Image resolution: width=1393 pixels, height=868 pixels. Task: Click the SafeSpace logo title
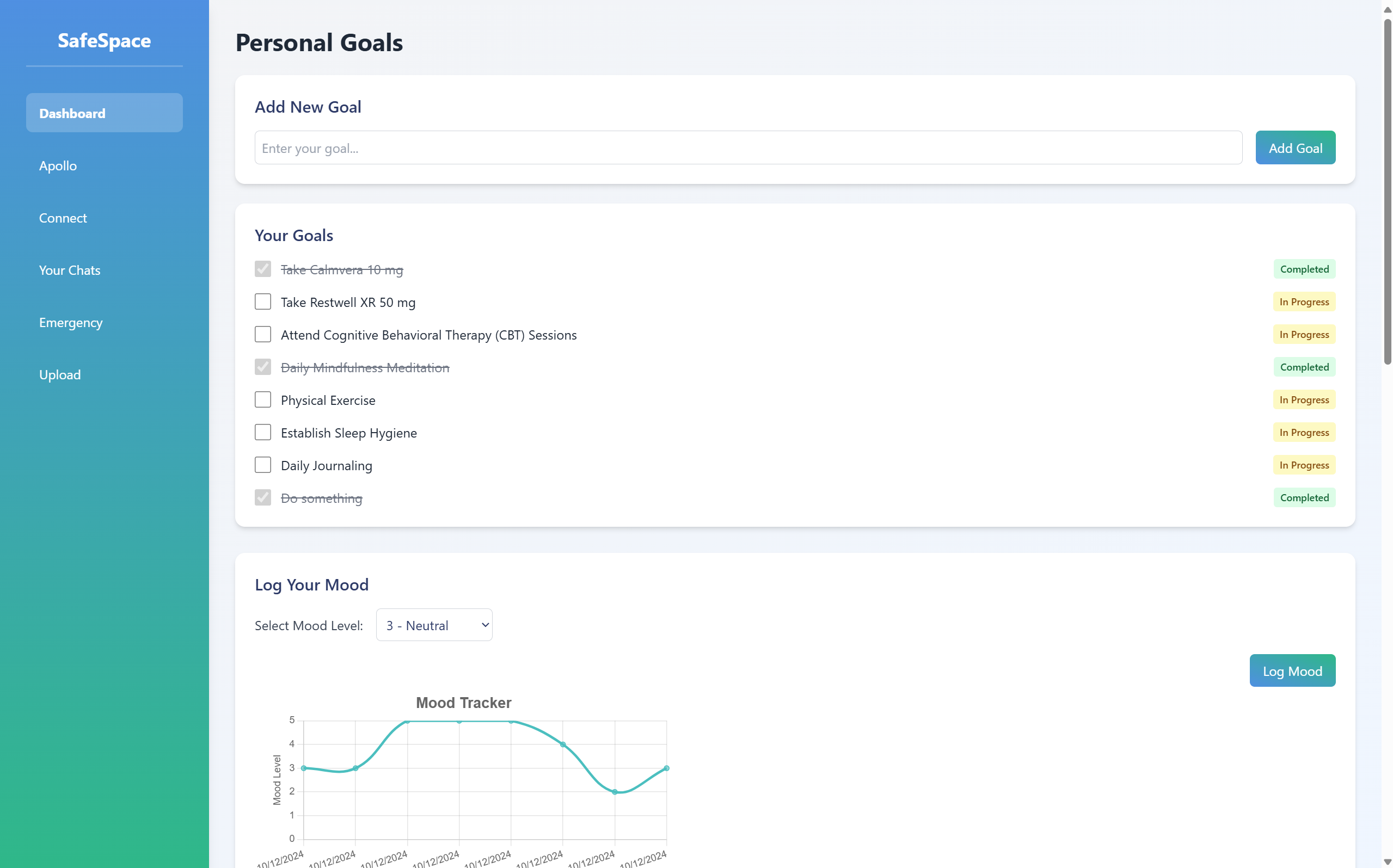pos(104,41)
